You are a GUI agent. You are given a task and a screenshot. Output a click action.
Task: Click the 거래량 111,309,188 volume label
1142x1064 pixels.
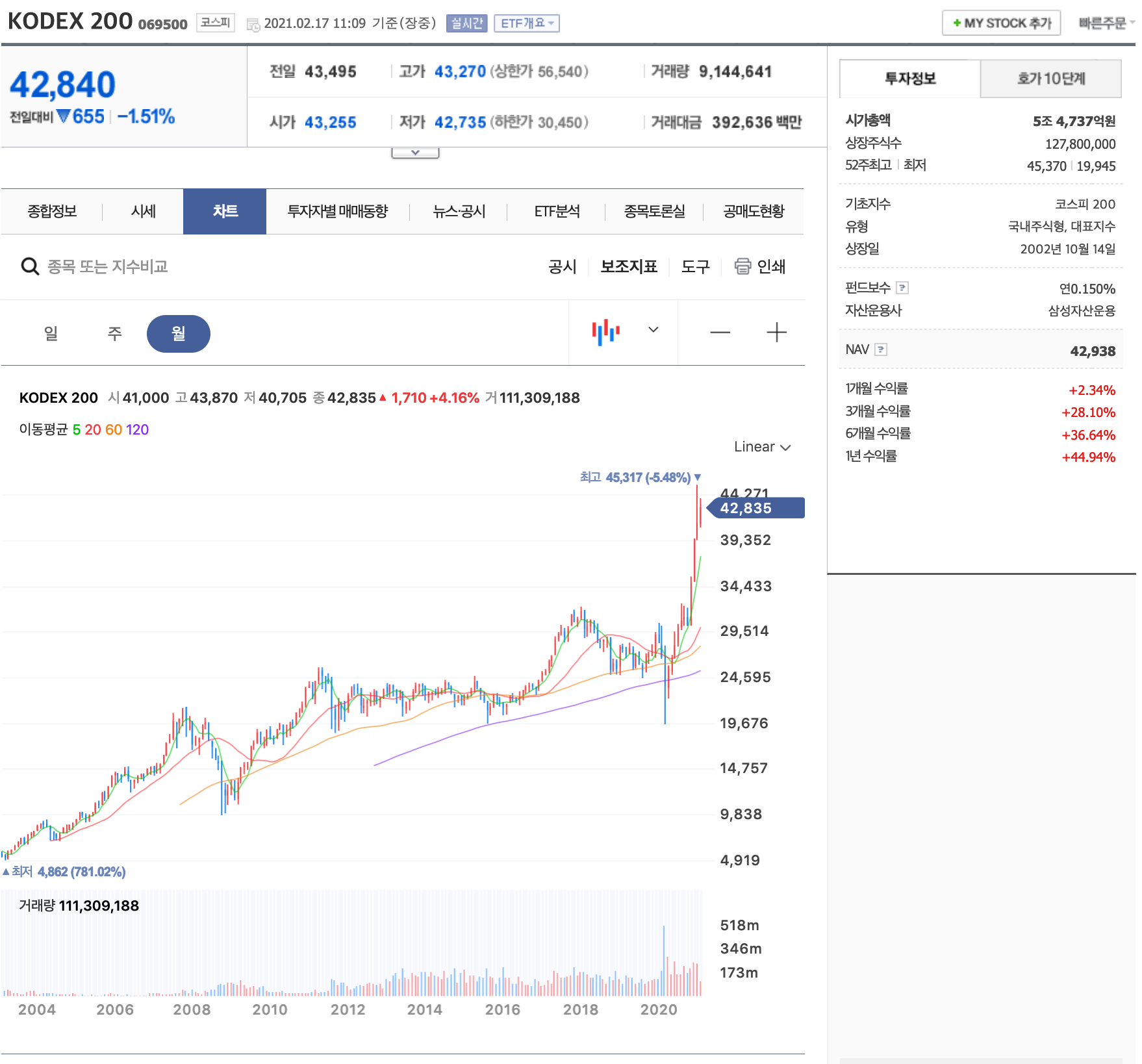click(x=79, y=906)
